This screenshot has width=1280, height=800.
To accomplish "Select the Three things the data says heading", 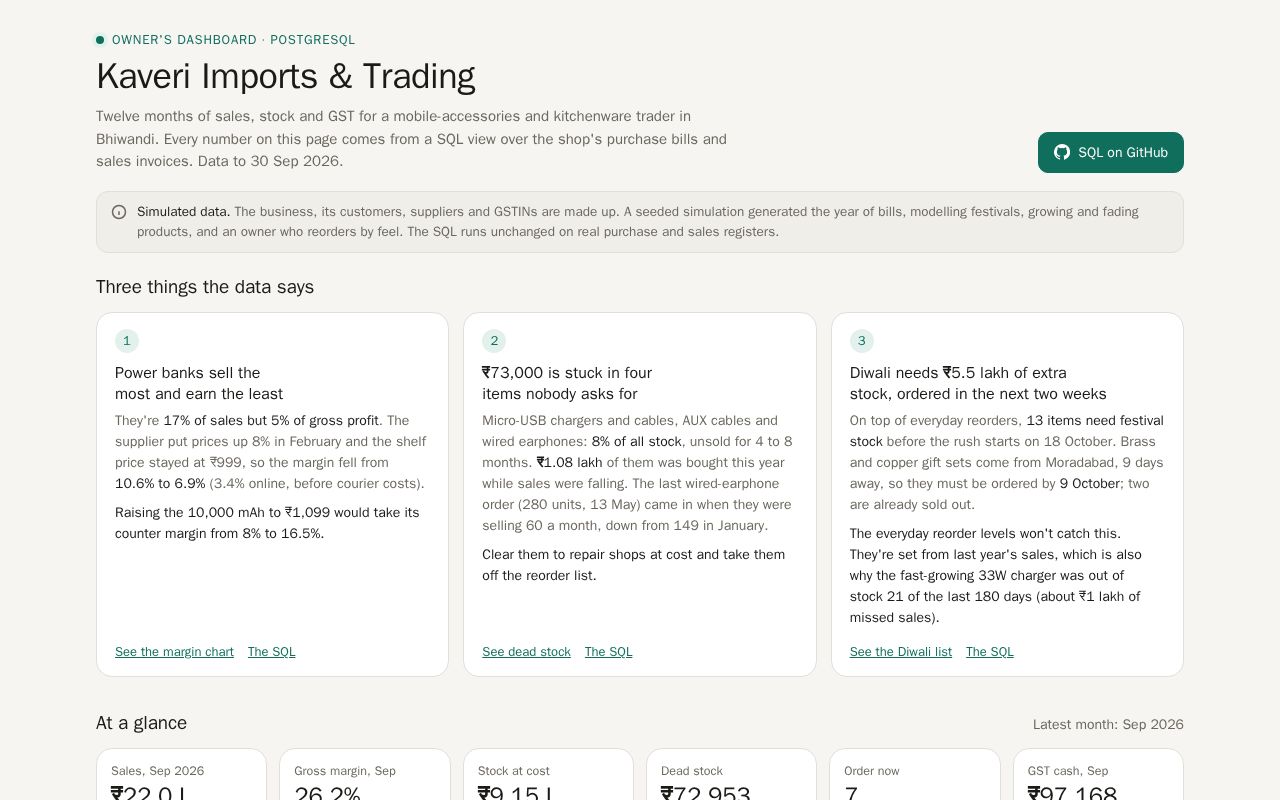I will click(x=205, y=287).
